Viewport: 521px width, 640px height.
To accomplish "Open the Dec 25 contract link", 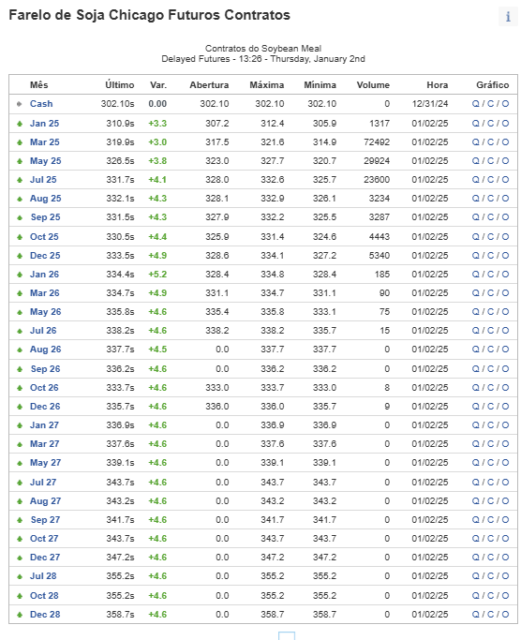I will (45, 256).
